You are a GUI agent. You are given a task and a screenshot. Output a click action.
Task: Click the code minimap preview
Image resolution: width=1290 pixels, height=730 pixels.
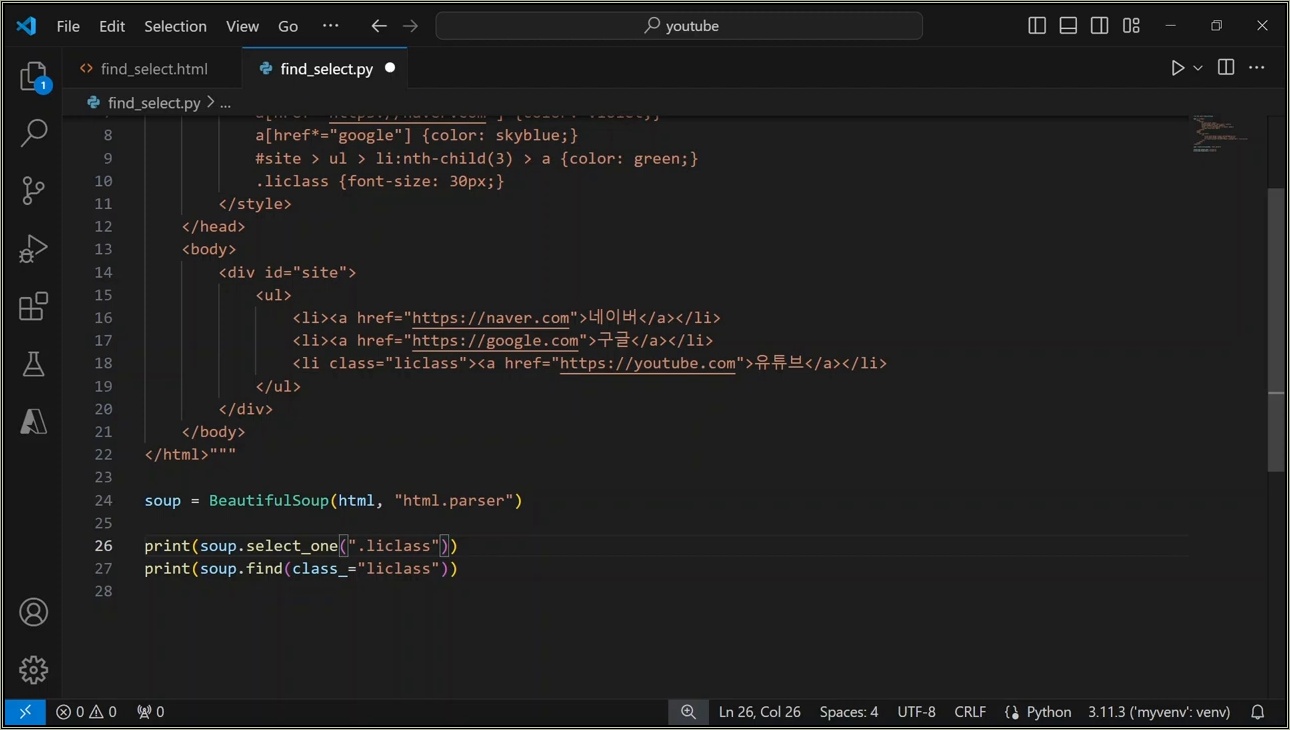tap(1222, 134)
